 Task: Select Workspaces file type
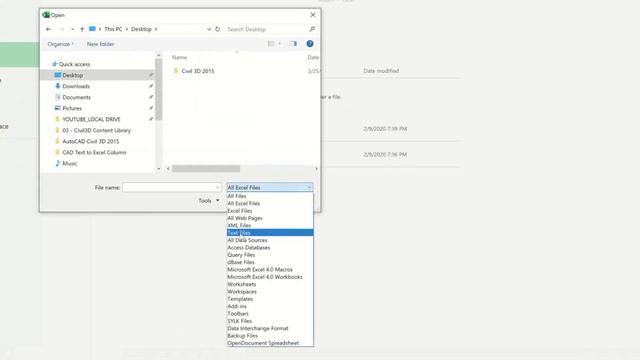[270, 291]
